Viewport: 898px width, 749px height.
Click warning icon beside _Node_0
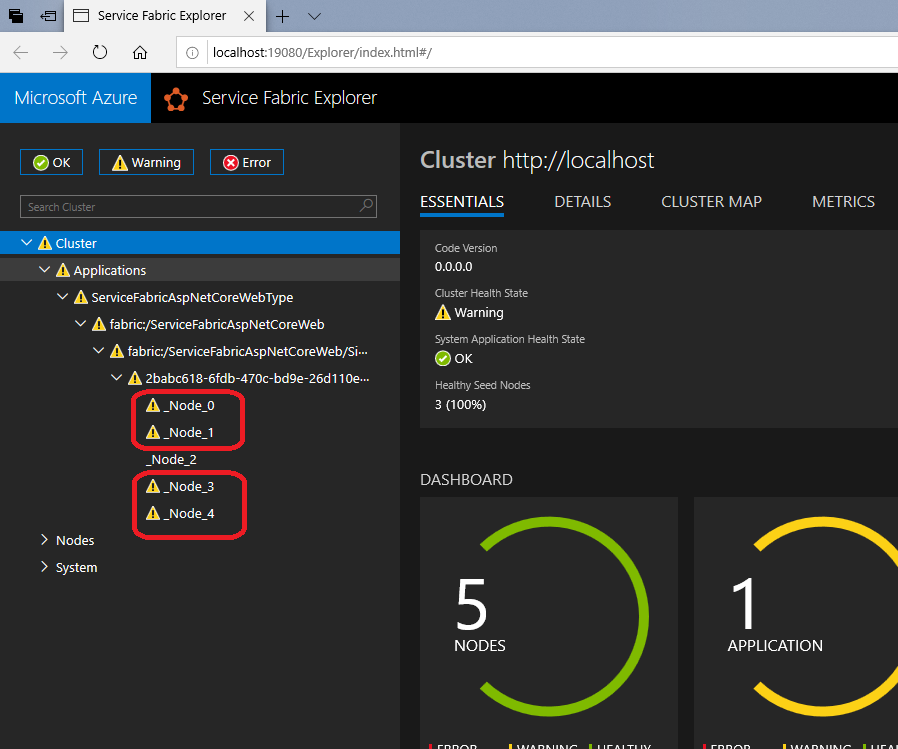click(153, 405)
